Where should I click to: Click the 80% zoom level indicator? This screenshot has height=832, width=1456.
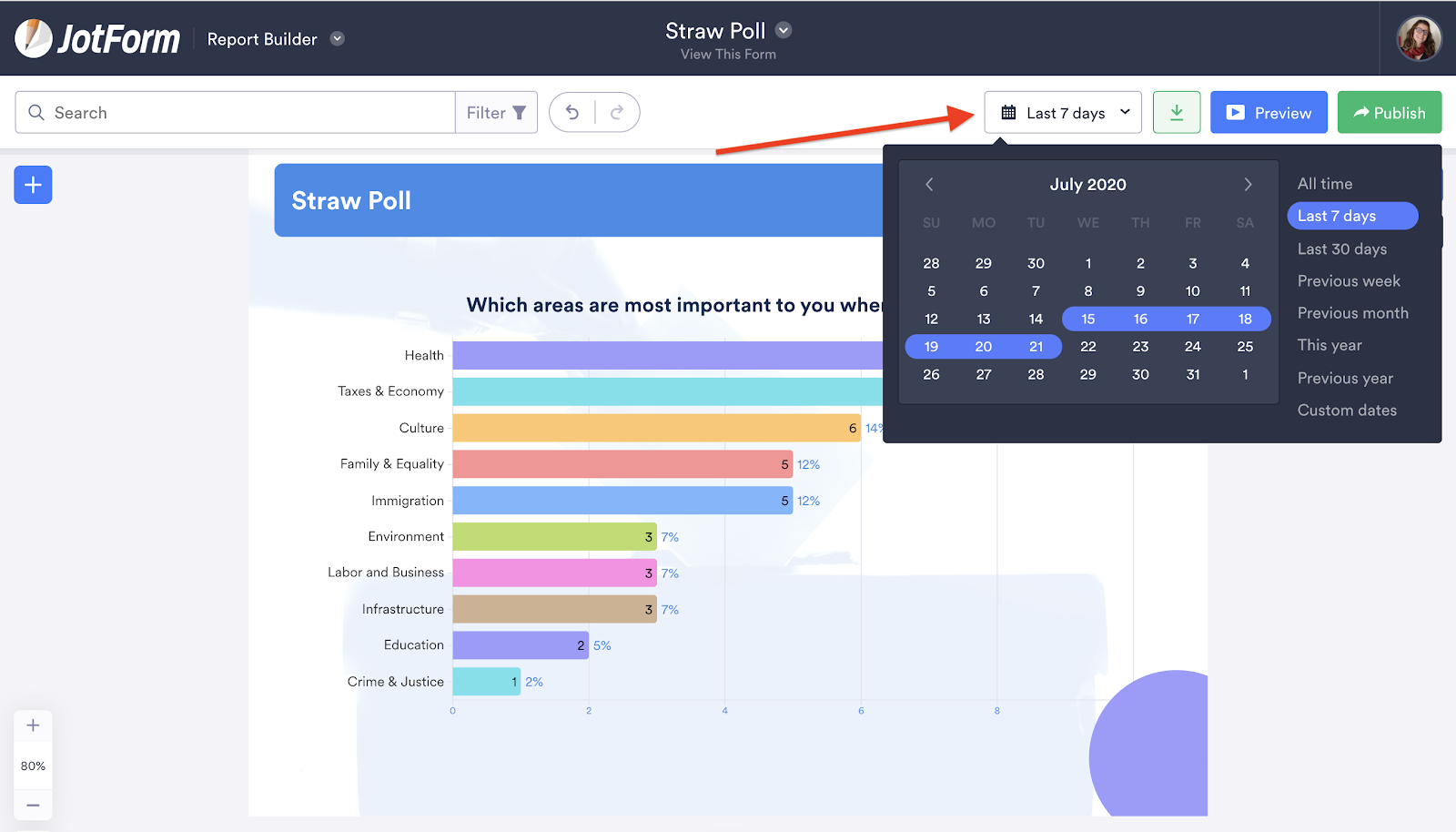(33, 766)
